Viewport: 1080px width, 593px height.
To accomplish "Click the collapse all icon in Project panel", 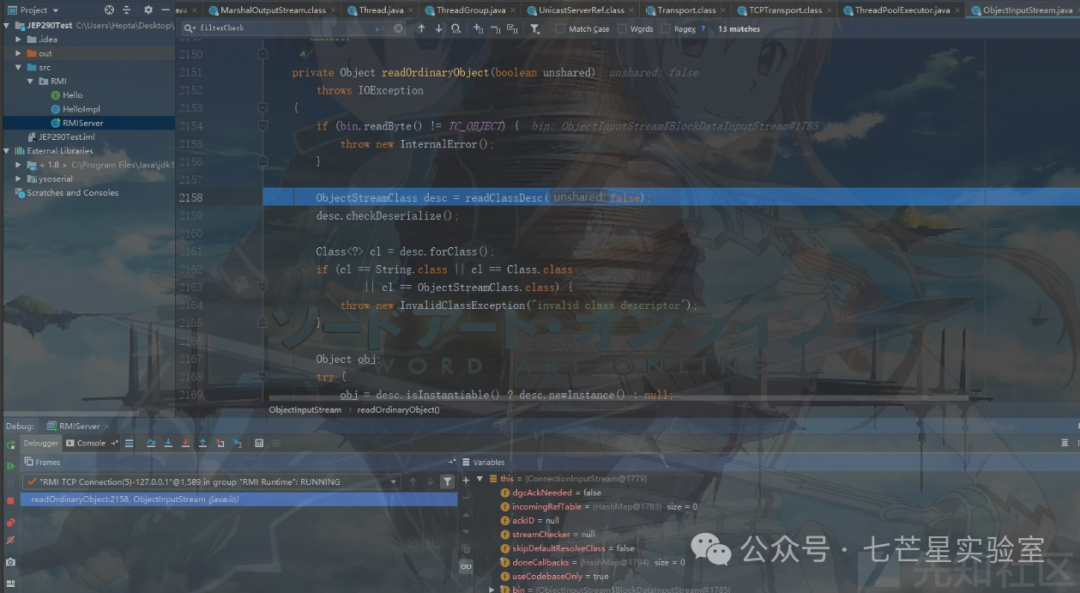I will tap(126, 10).
